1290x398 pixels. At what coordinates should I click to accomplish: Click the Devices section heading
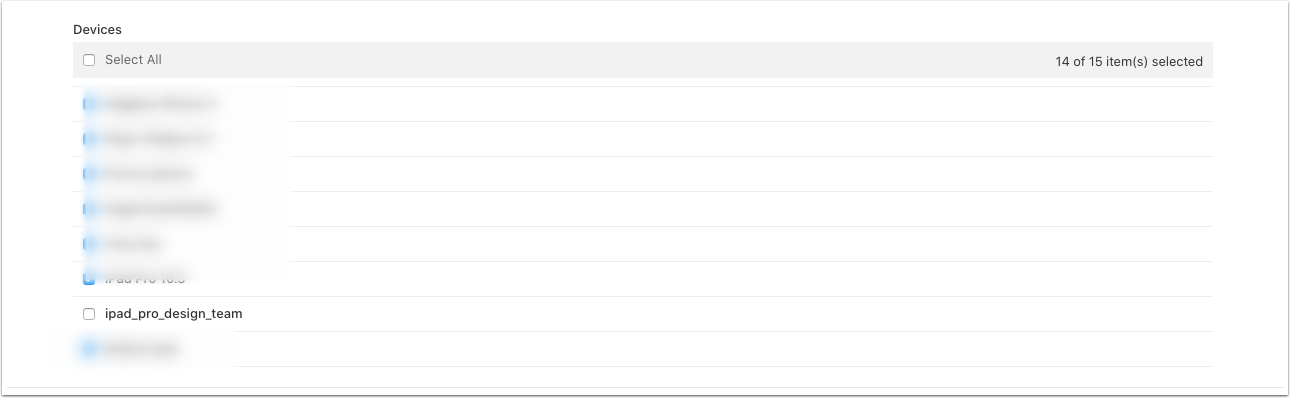click(x=98, y=30)
